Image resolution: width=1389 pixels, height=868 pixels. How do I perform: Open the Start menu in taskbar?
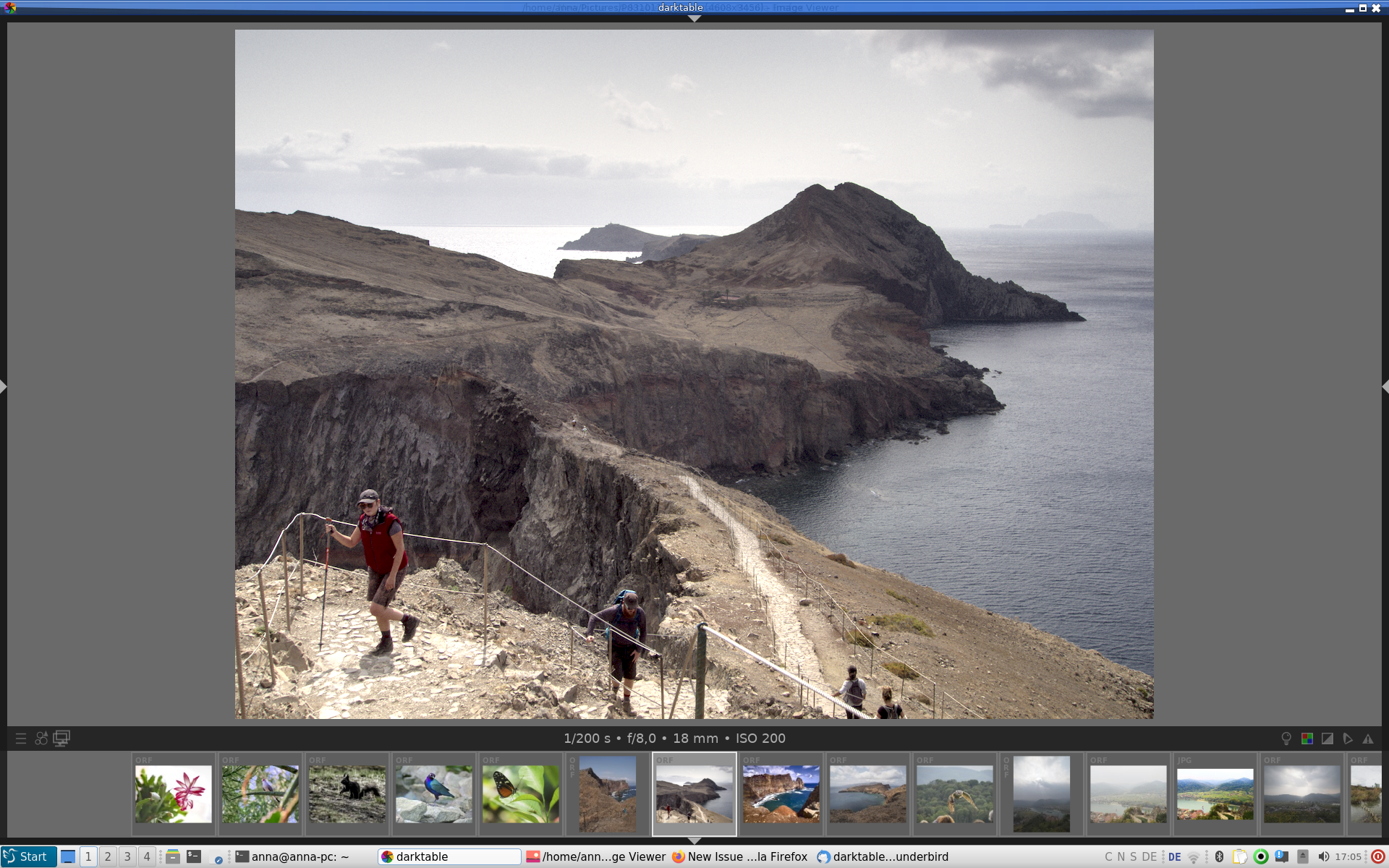27,856
